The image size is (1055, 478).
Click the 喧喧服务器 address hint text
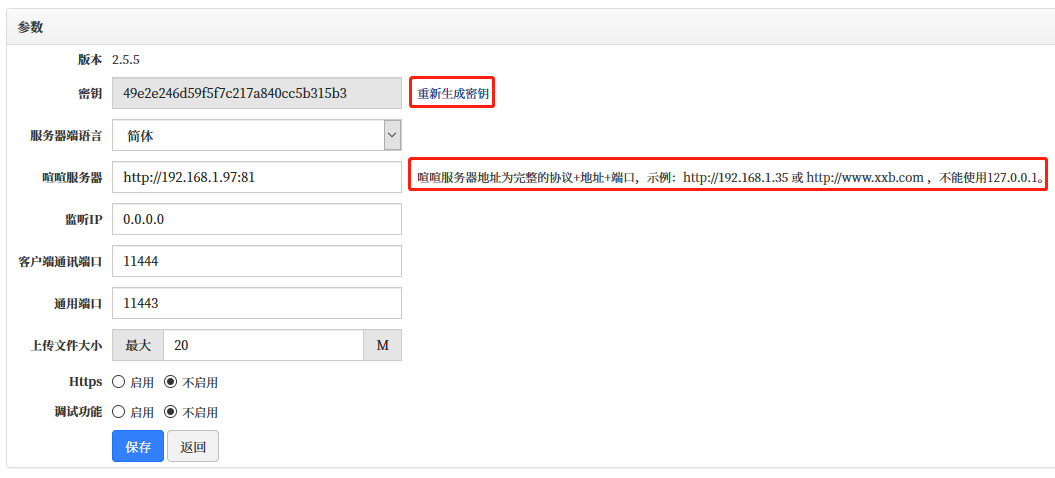(728, 178)
